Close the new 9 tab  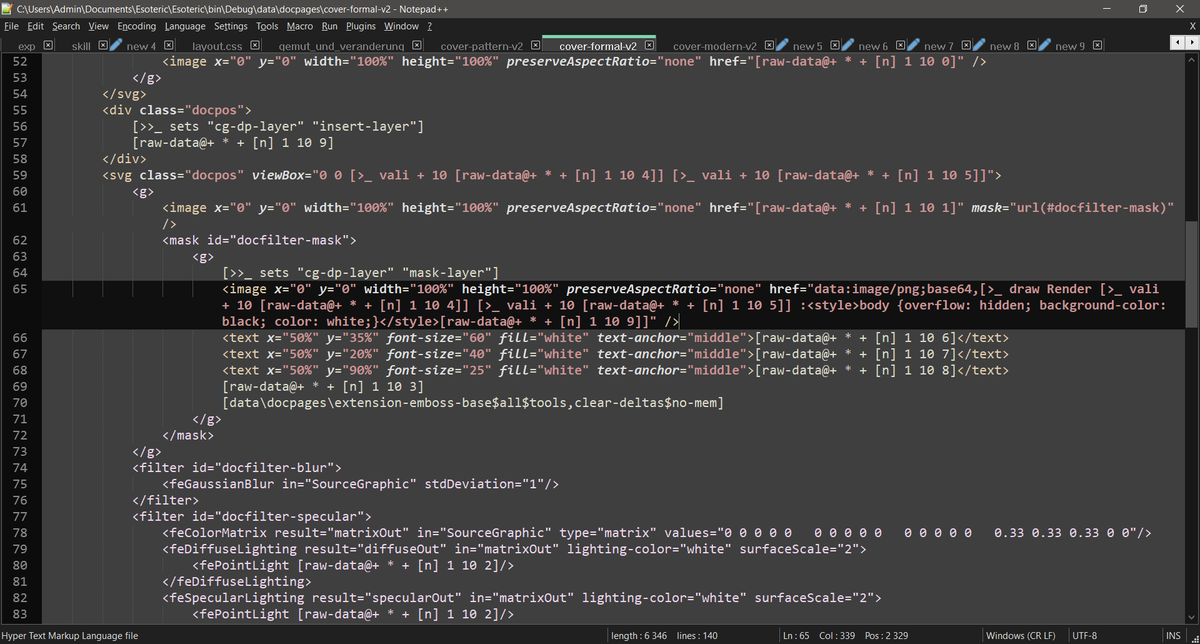[x=1098, y=46]
